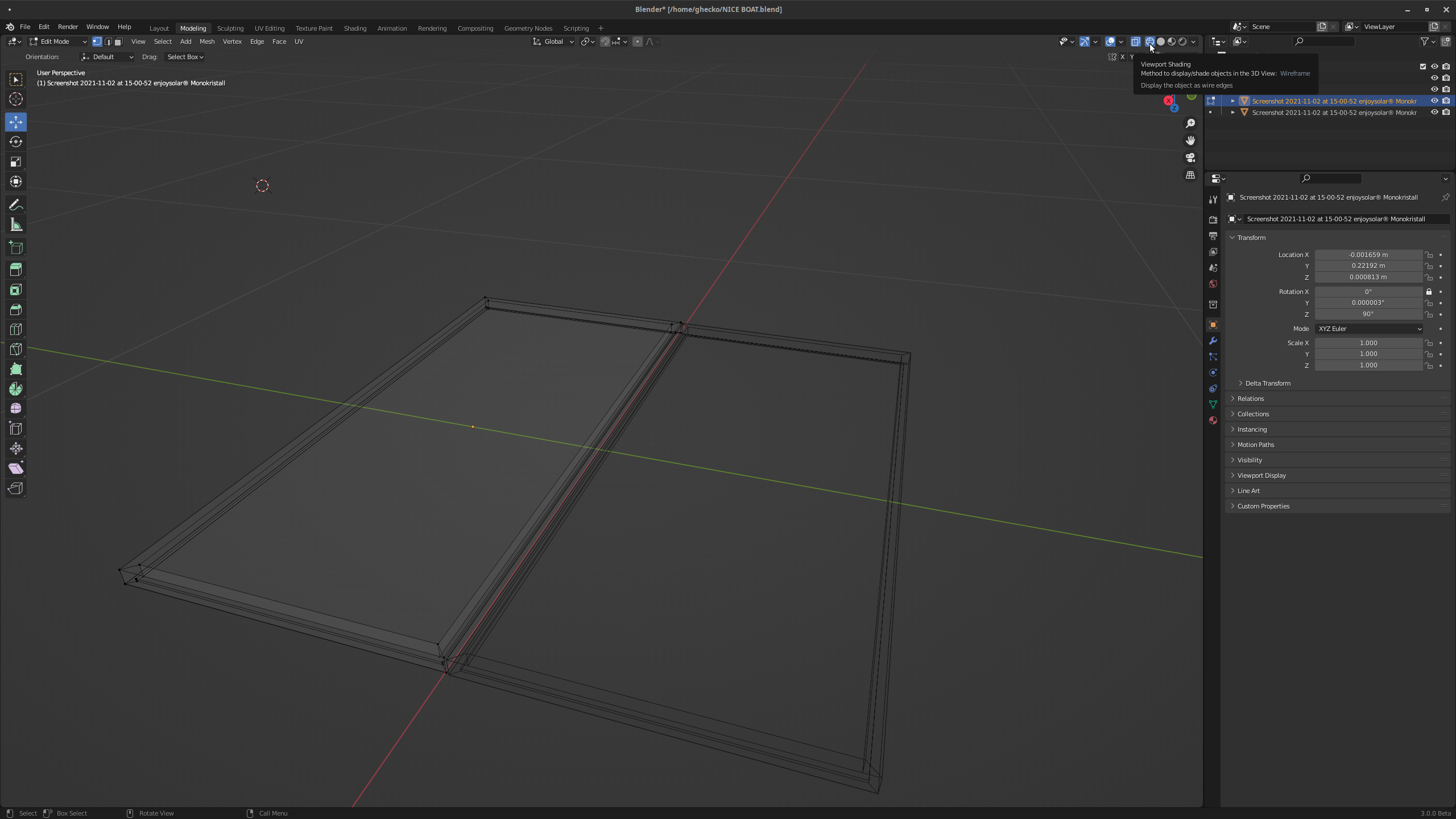This screenshot has width=1456, height=819.
Task: Toggle the Rotation X lock
Action: click(1429, 292)
